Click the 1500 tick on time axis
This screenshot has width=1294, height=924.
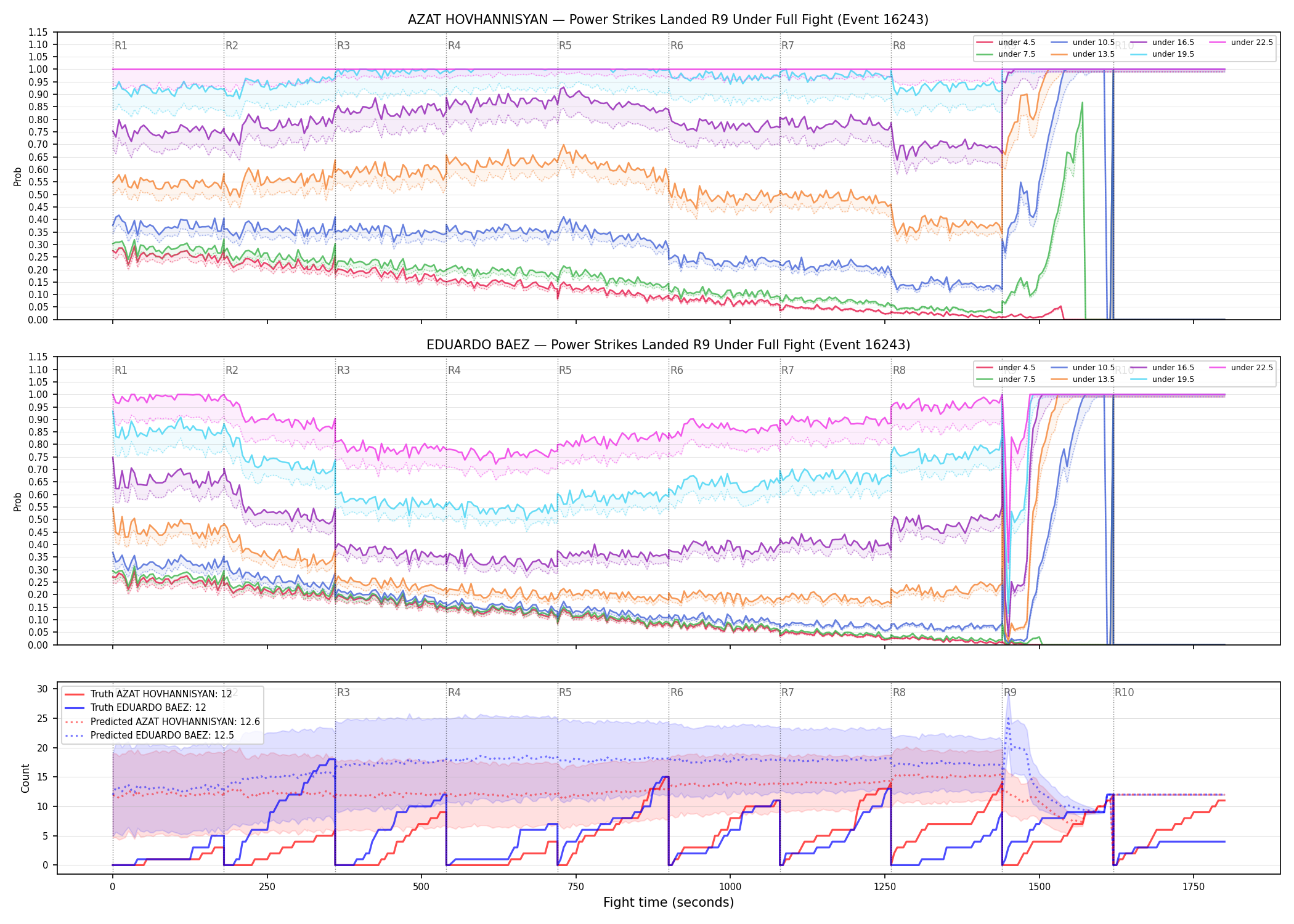pyautogui.click(x=1040, y=887)
